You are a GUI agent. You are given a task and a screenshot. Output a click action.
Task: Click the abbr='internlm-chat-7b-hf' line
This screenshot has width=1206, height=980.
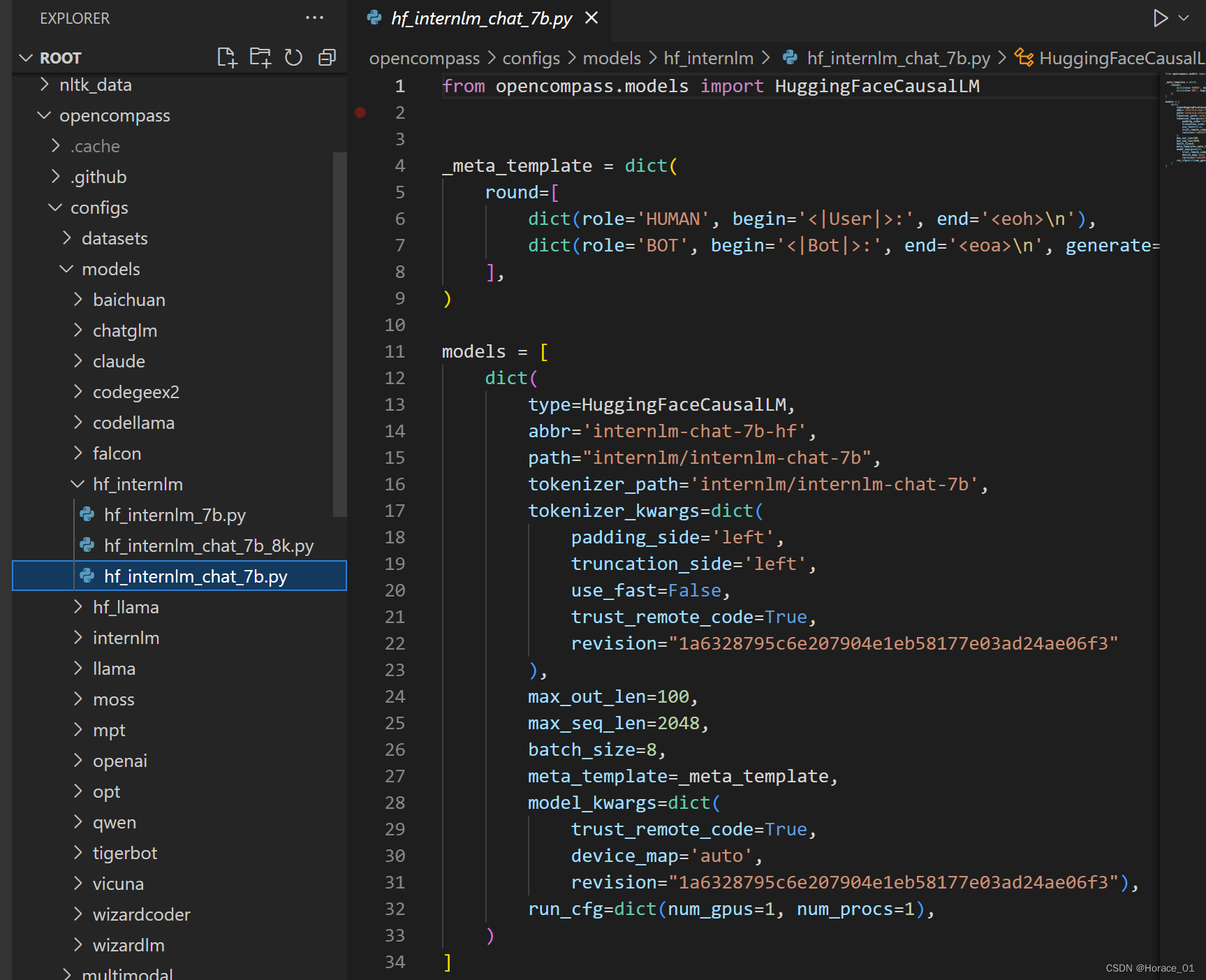(672, 431)
